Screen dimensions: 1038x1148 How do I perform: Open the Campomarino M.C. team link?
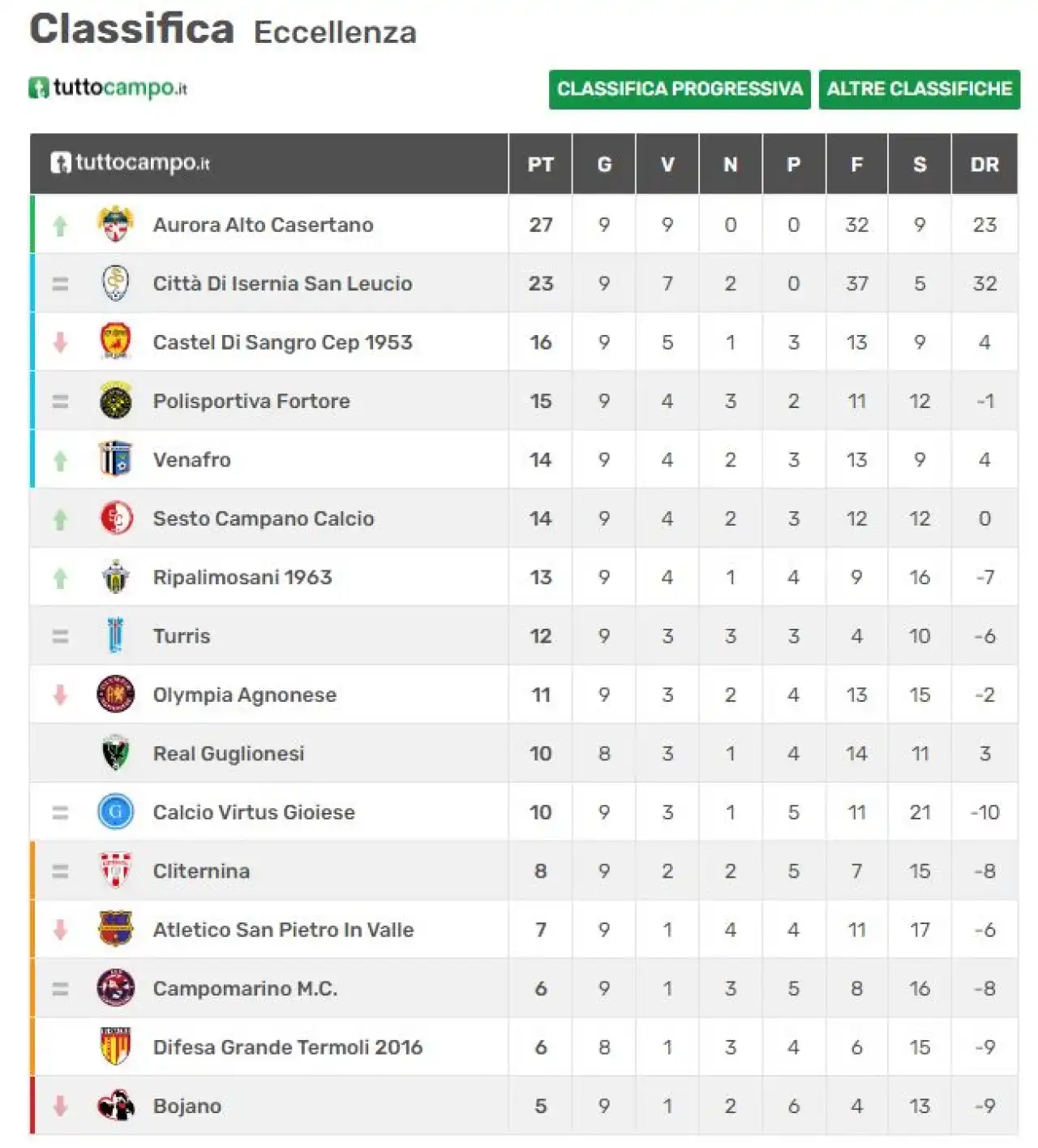(246, 988)
